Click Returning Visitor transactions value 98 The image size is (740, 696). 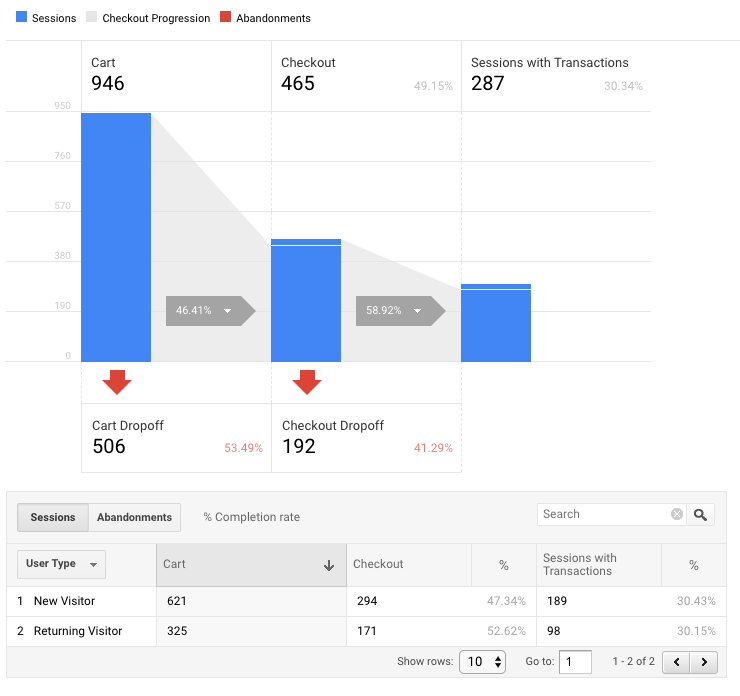click(x=554, y=631)
